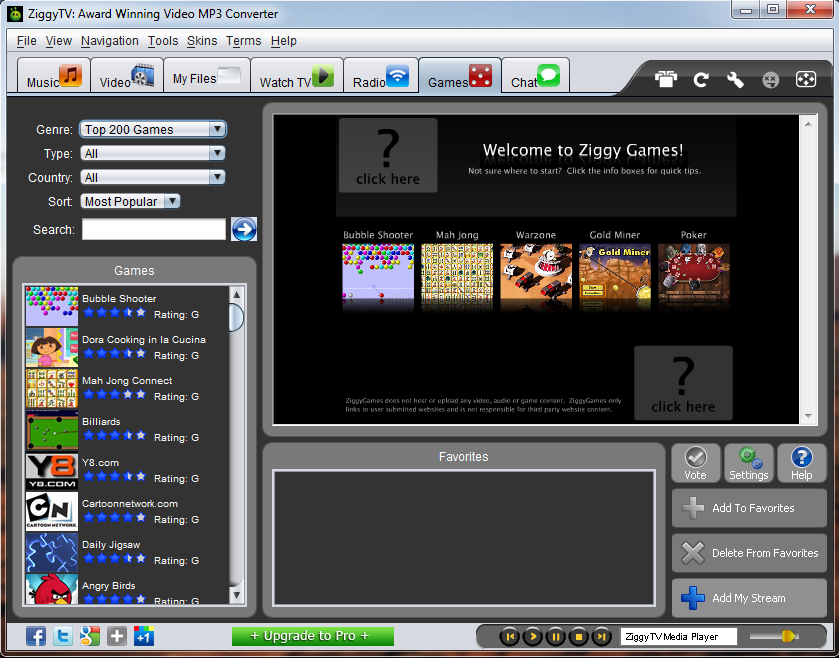Expand the Type dropdown
Screen dimensions: 839x658
[153, 154]
